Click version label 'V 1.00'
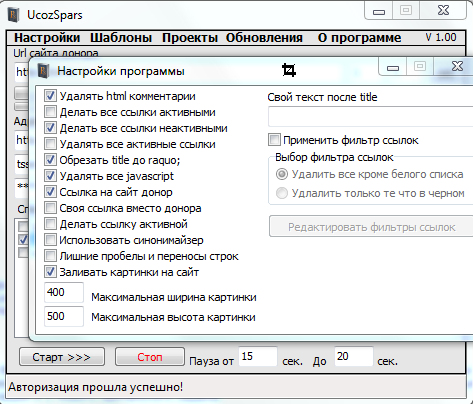This screenshot has width=473, height=404. click(441, 37)
